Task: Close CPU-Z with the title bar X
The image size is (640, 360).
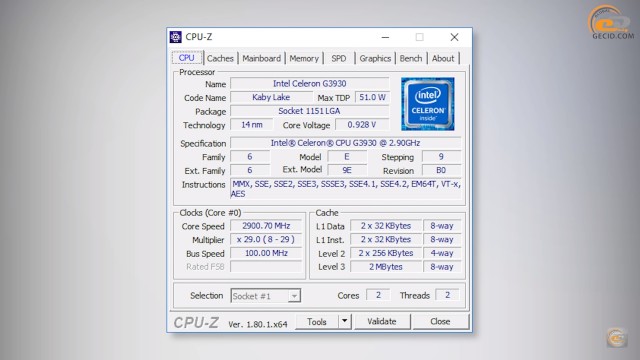Action: coord(454,37)
